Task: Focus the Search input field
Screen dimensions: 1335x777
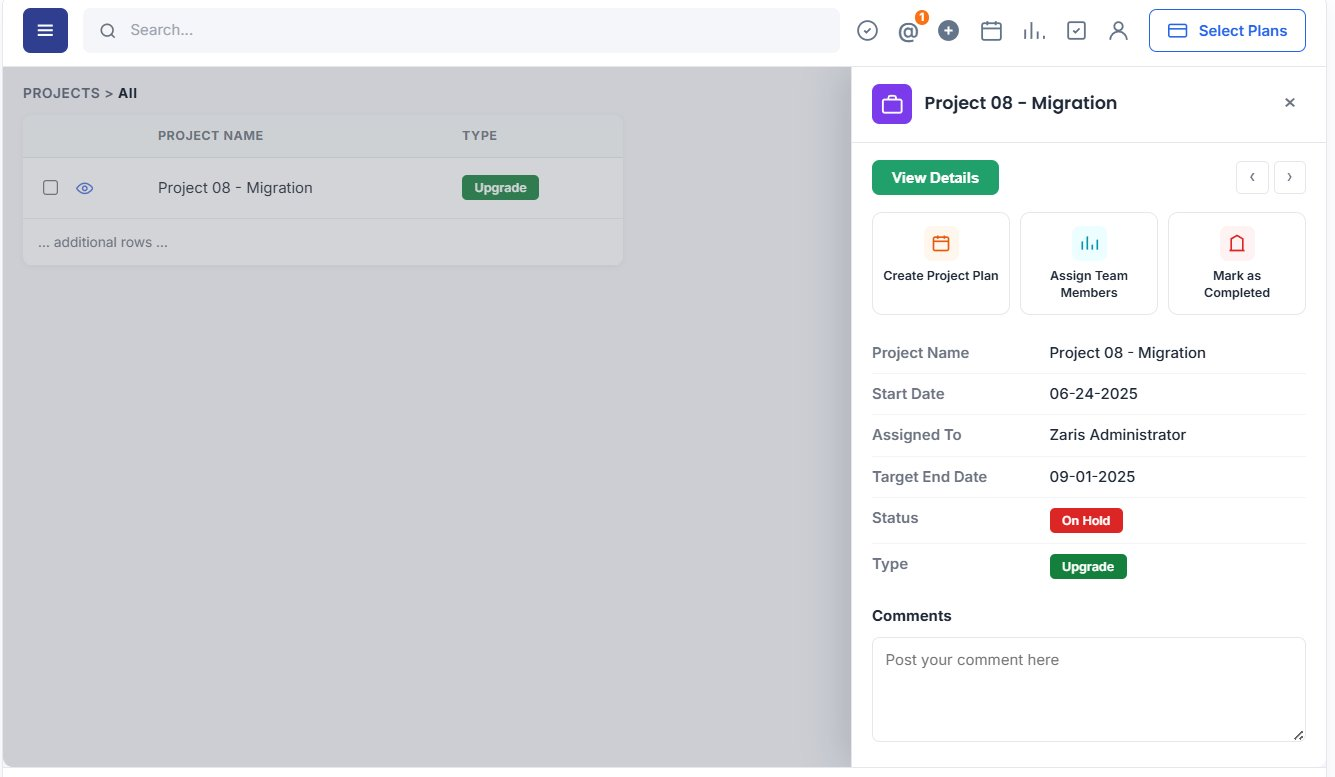Action: click(x=461, y=31)
